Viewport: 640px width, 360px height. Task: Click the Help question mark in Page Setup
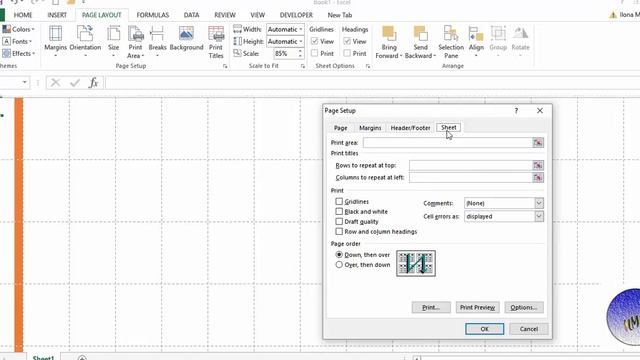[x=516, y=111]
